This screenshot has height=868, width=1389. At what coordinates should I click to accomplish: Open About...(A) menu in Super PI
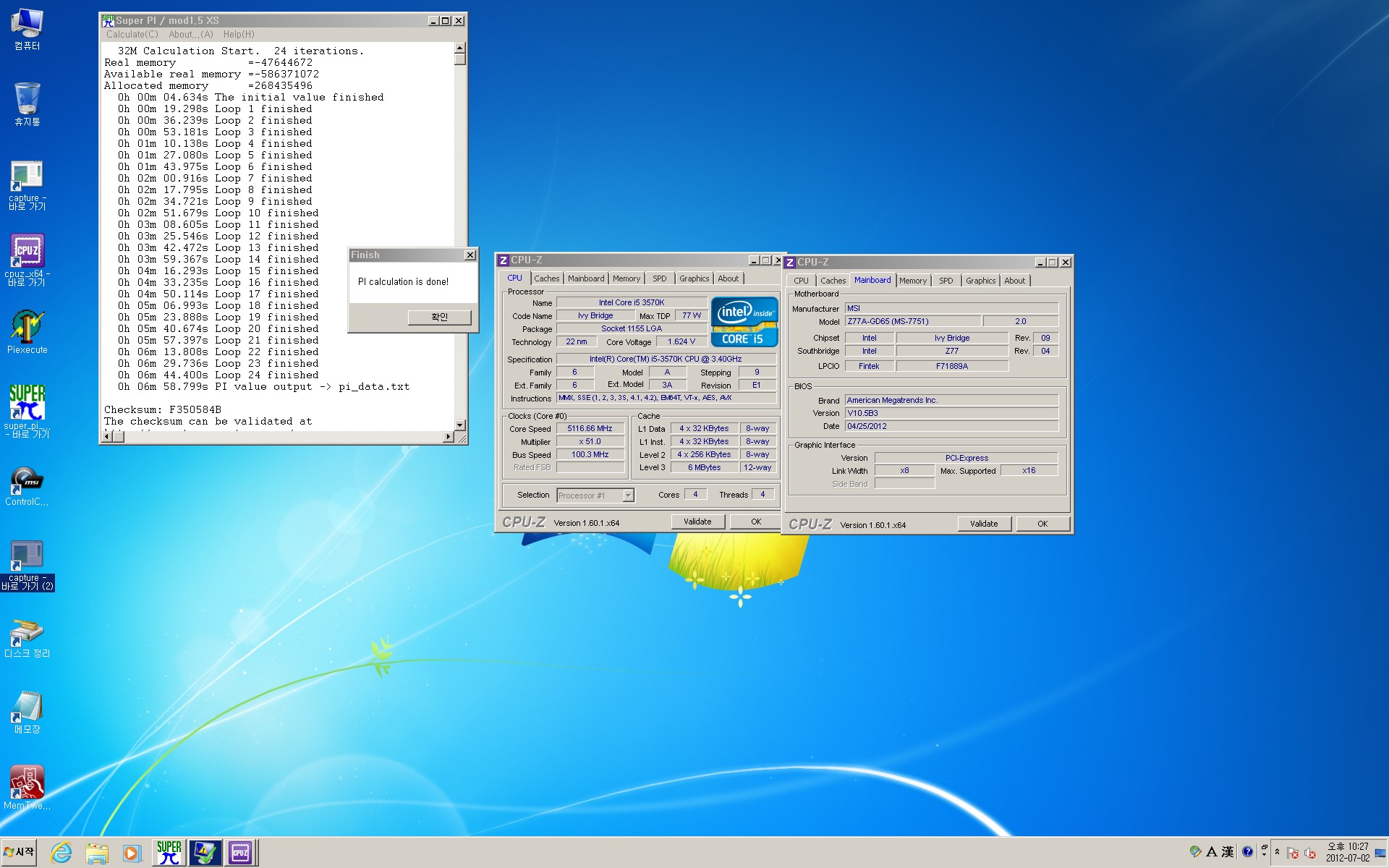click(191, 34)
